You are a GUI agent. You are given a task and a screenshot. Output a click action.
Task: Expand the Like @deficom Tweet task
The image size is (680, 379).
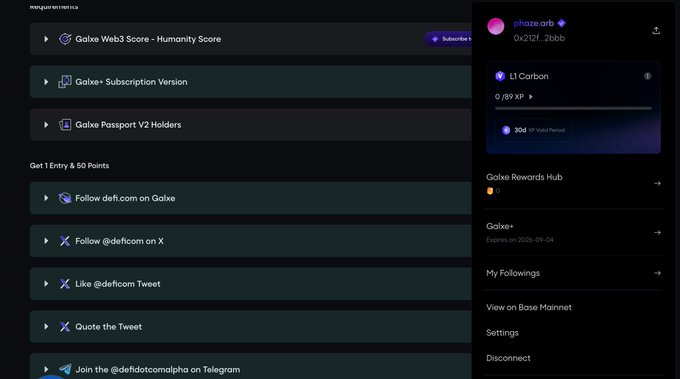point(46,284)
